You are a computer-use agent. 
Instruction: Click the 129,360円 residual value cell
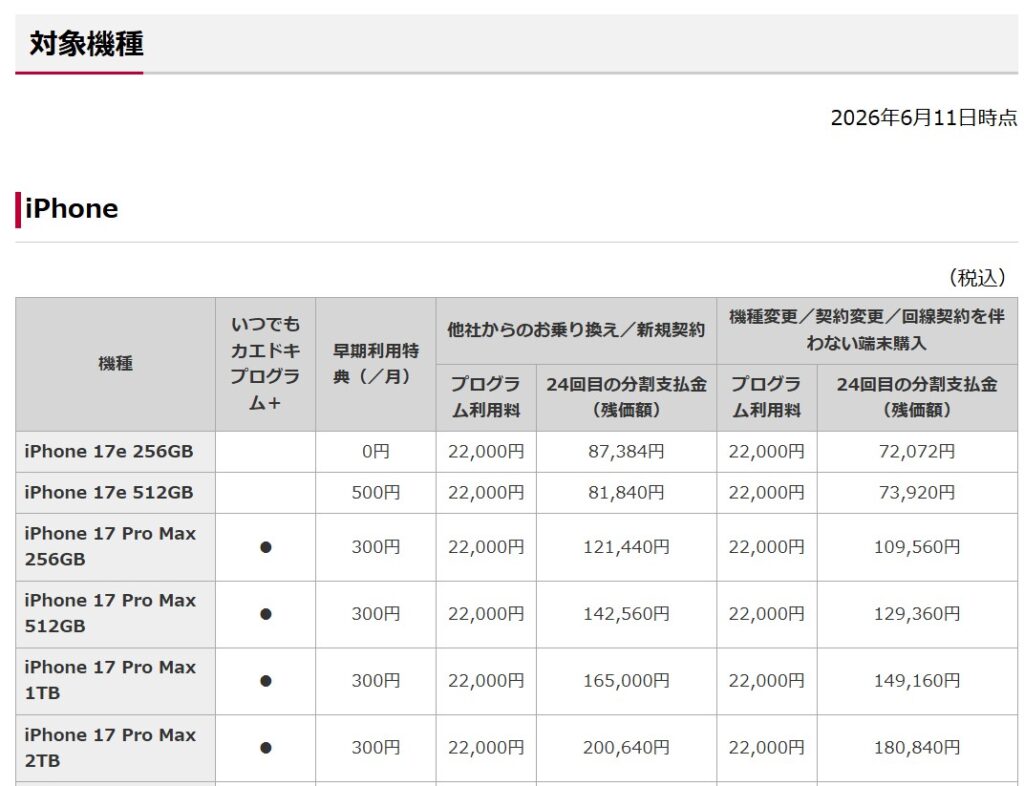(x=917, y=614)
